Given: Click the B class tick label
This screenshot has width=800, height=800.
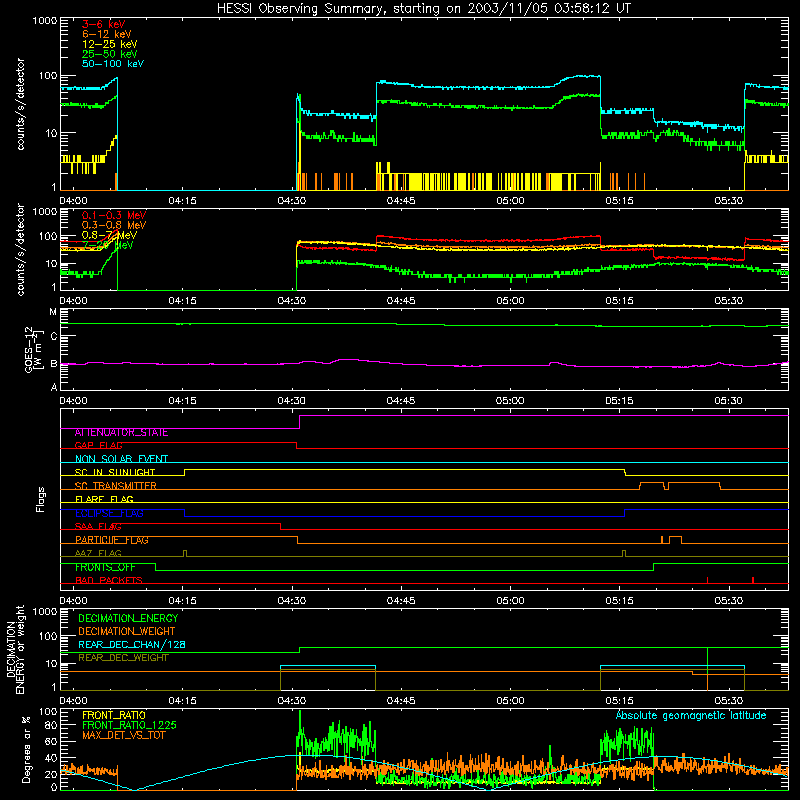Looking at the screenshot, I should 54,364.
